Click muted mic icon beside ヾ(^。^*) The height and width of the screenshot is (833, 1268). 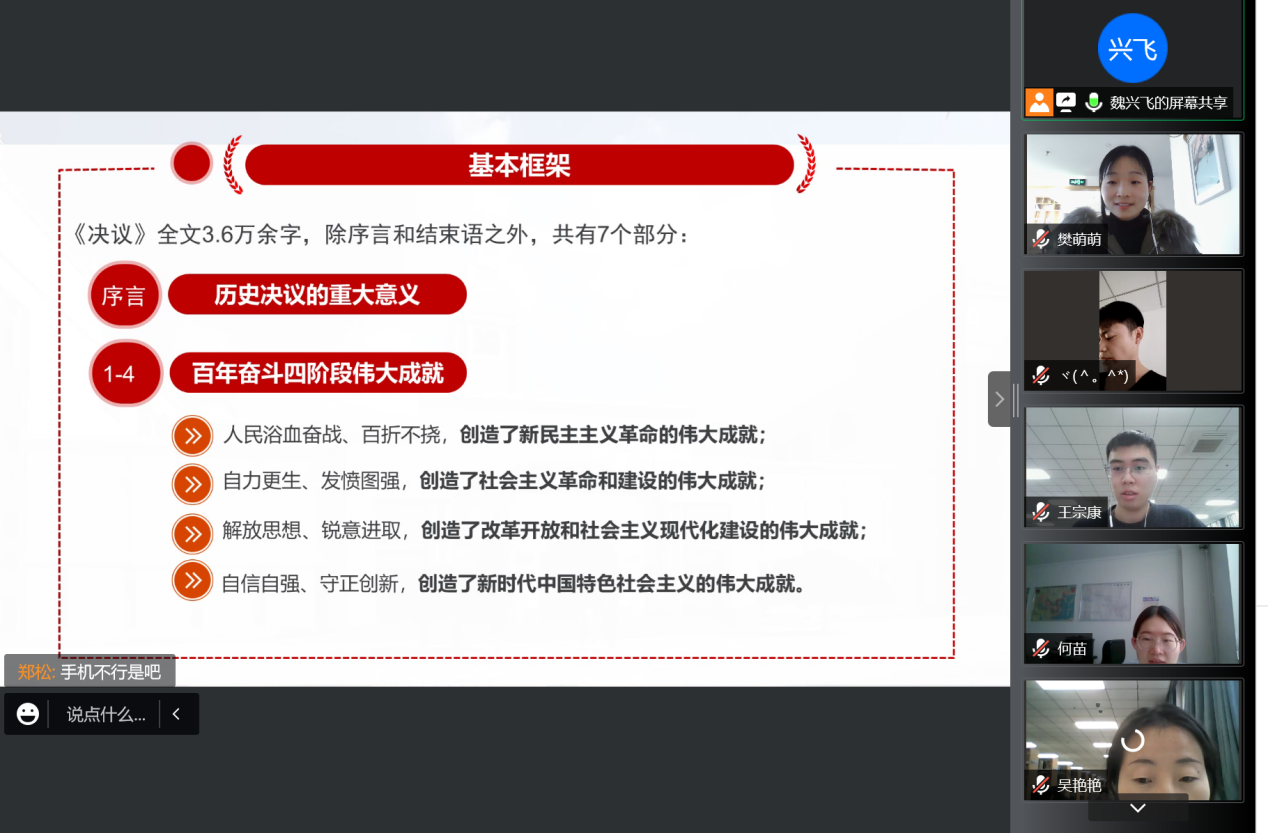(x=1041, y=375)
